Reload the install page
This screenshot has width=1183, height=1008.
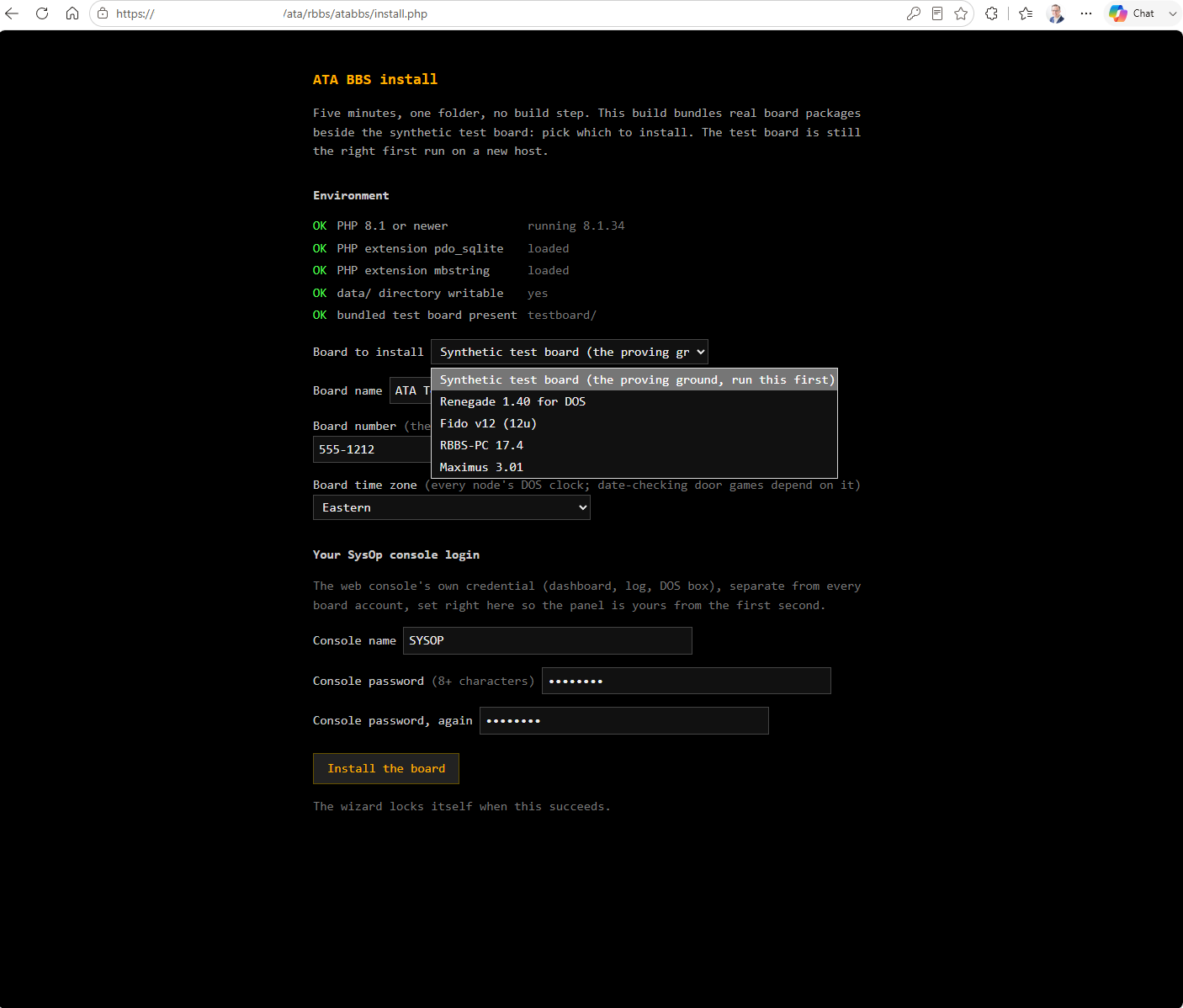coord(42,13)
